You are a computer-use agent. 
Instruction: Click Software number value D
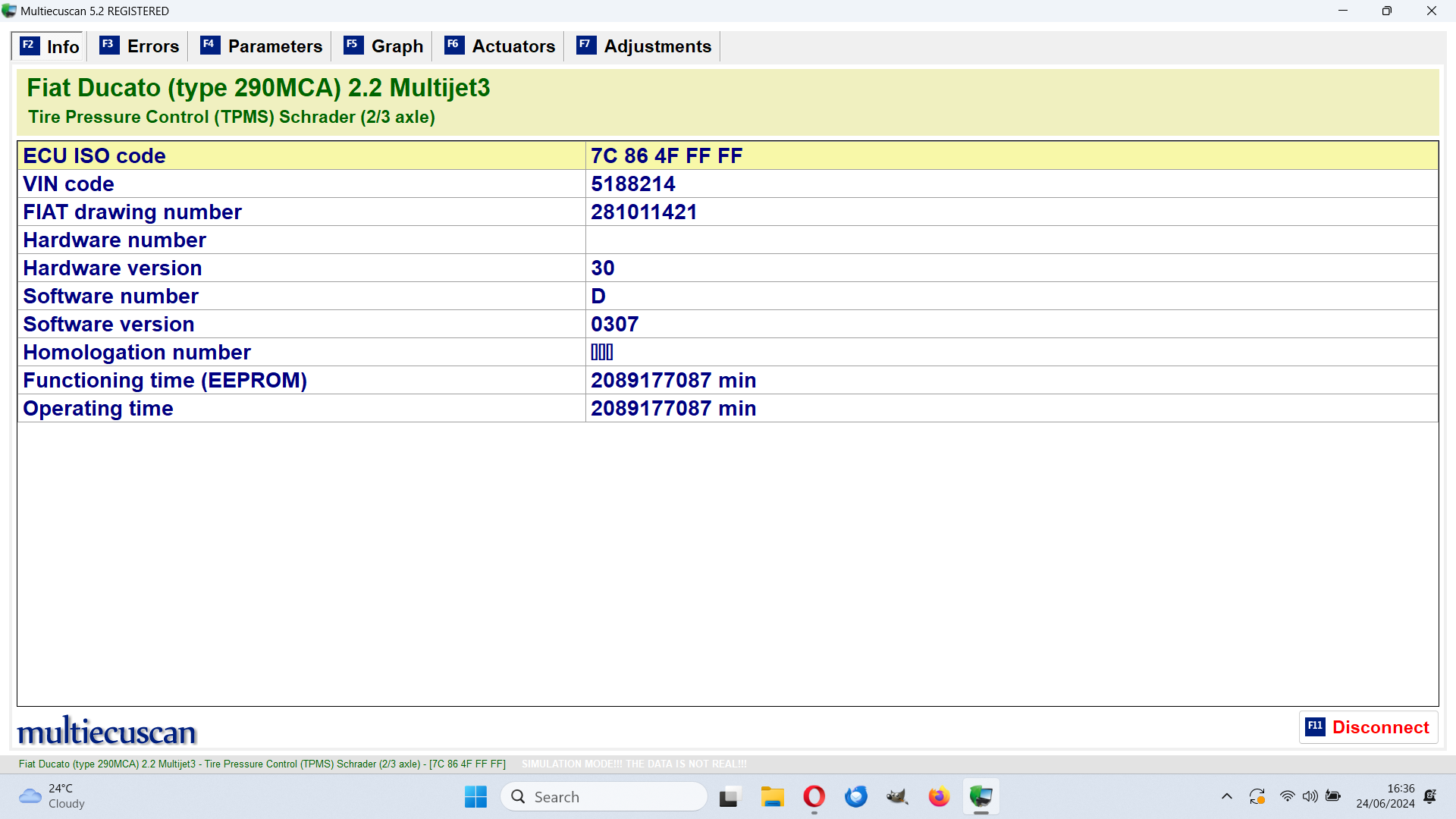(x=598, y=296)
